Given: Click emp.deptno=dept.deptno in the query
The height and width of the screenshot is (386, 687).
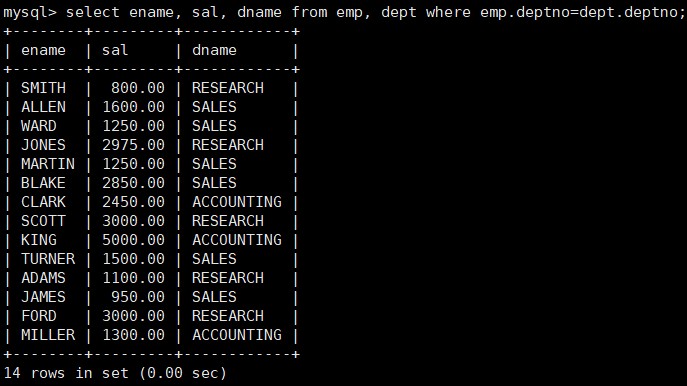Looking at the screenshot, I should pos(582,12).
